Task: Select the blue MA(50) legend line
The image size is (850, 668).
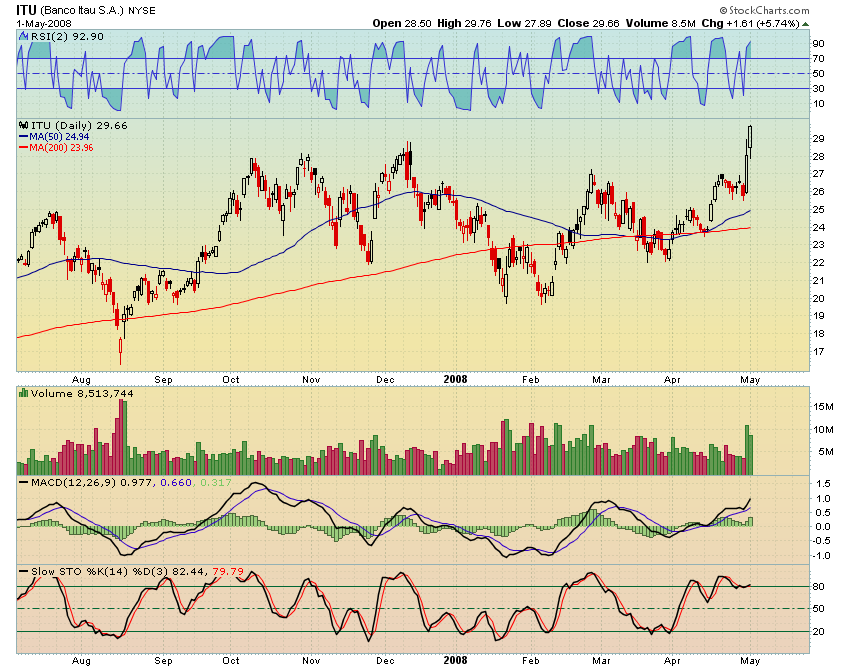Action: pos(23,137)
